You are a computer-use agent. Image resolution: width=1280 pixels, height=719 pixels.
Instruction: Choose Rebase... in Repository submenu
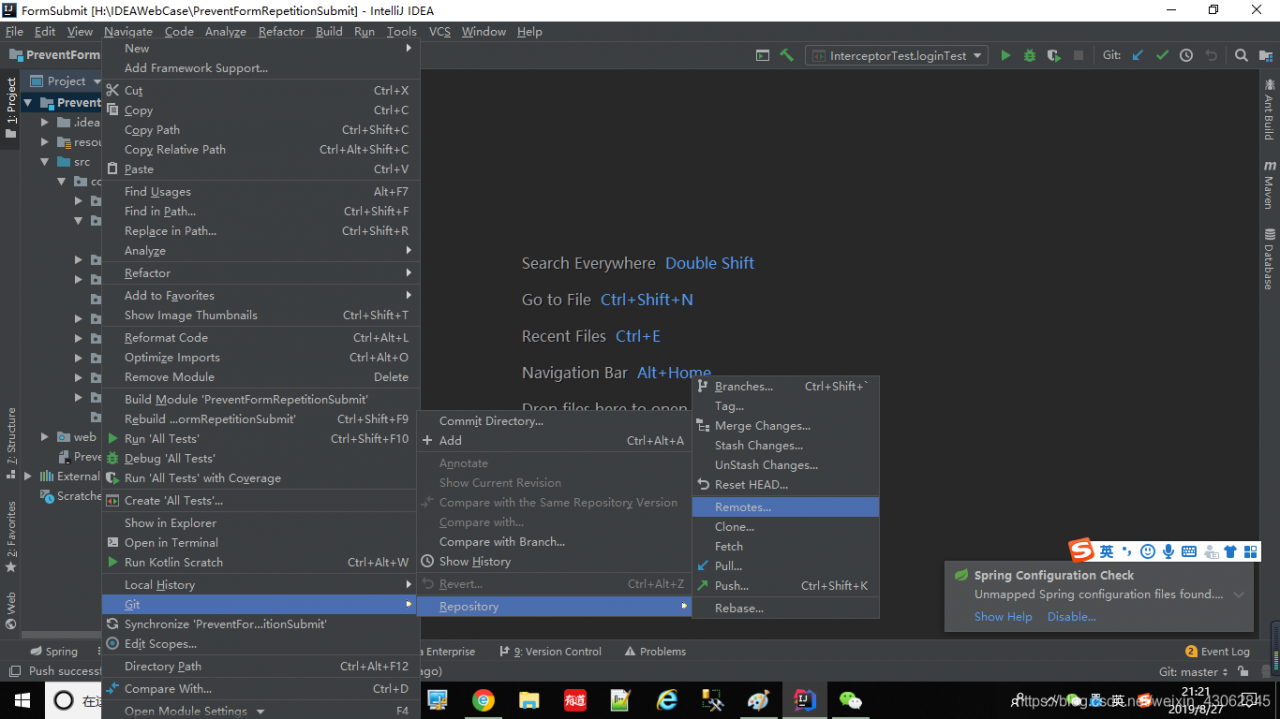785,608
